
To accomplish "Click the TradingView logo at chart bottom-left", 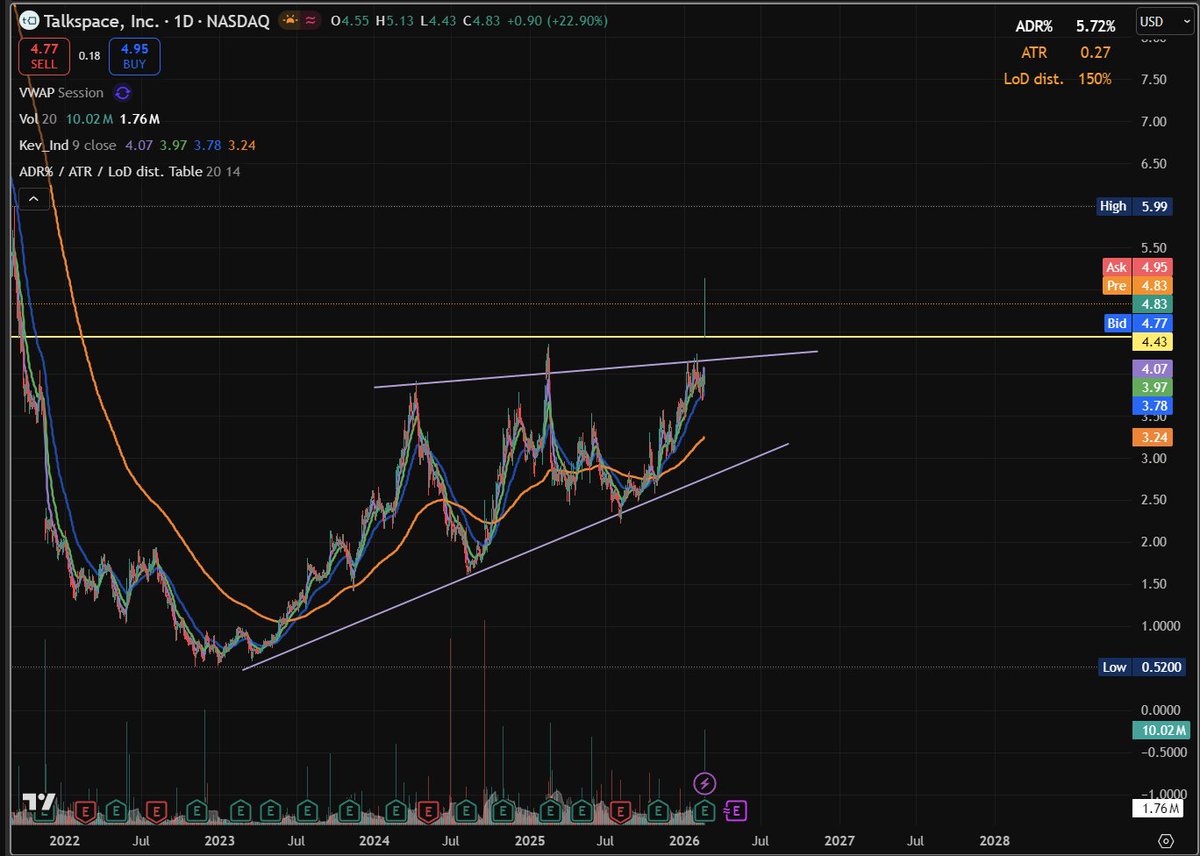I will [40, 803].
